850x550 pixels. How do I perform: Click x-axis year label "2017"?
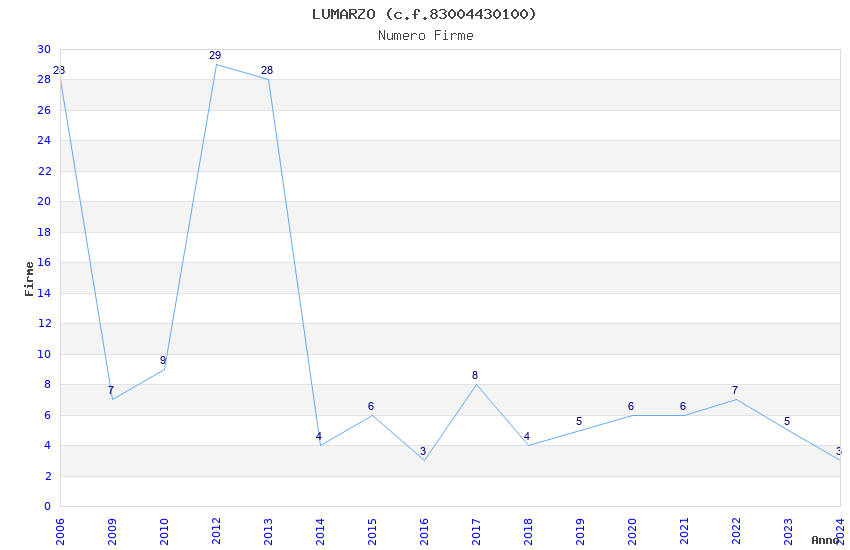(476, 531)
